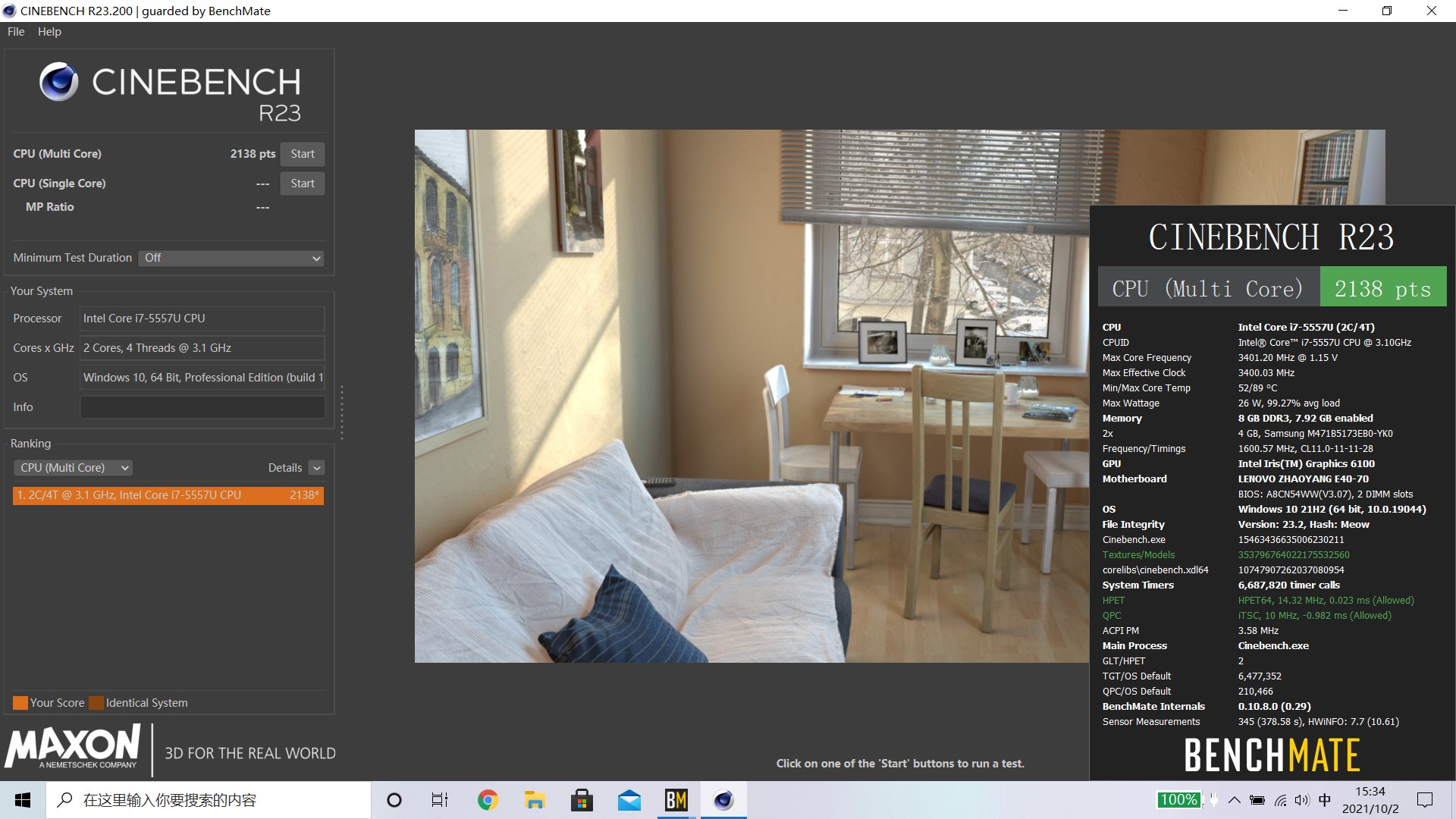Click the power plug tray icon
1456x819 pixels.
[1213, 799]
